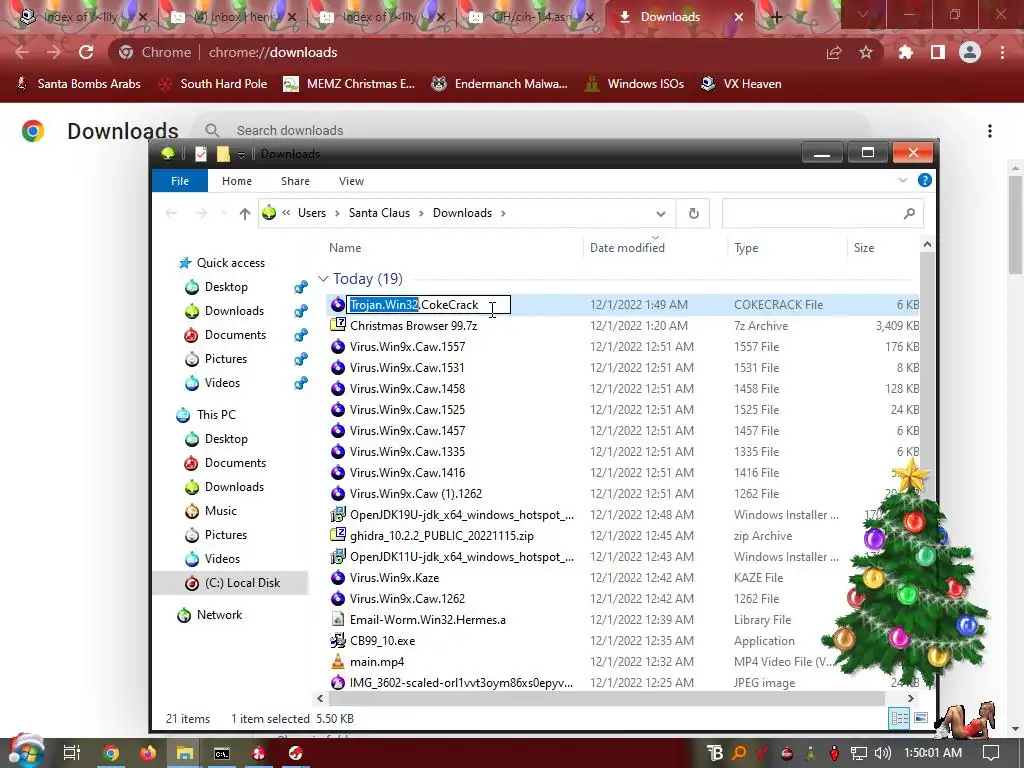Go up one folder level arrow

(245, 214)
